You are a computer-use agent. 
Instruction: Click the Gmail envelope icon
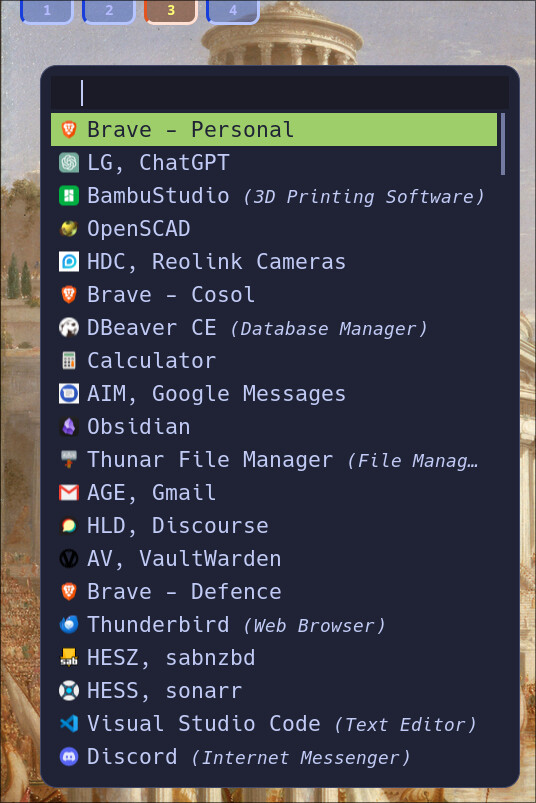pos(69,493)
